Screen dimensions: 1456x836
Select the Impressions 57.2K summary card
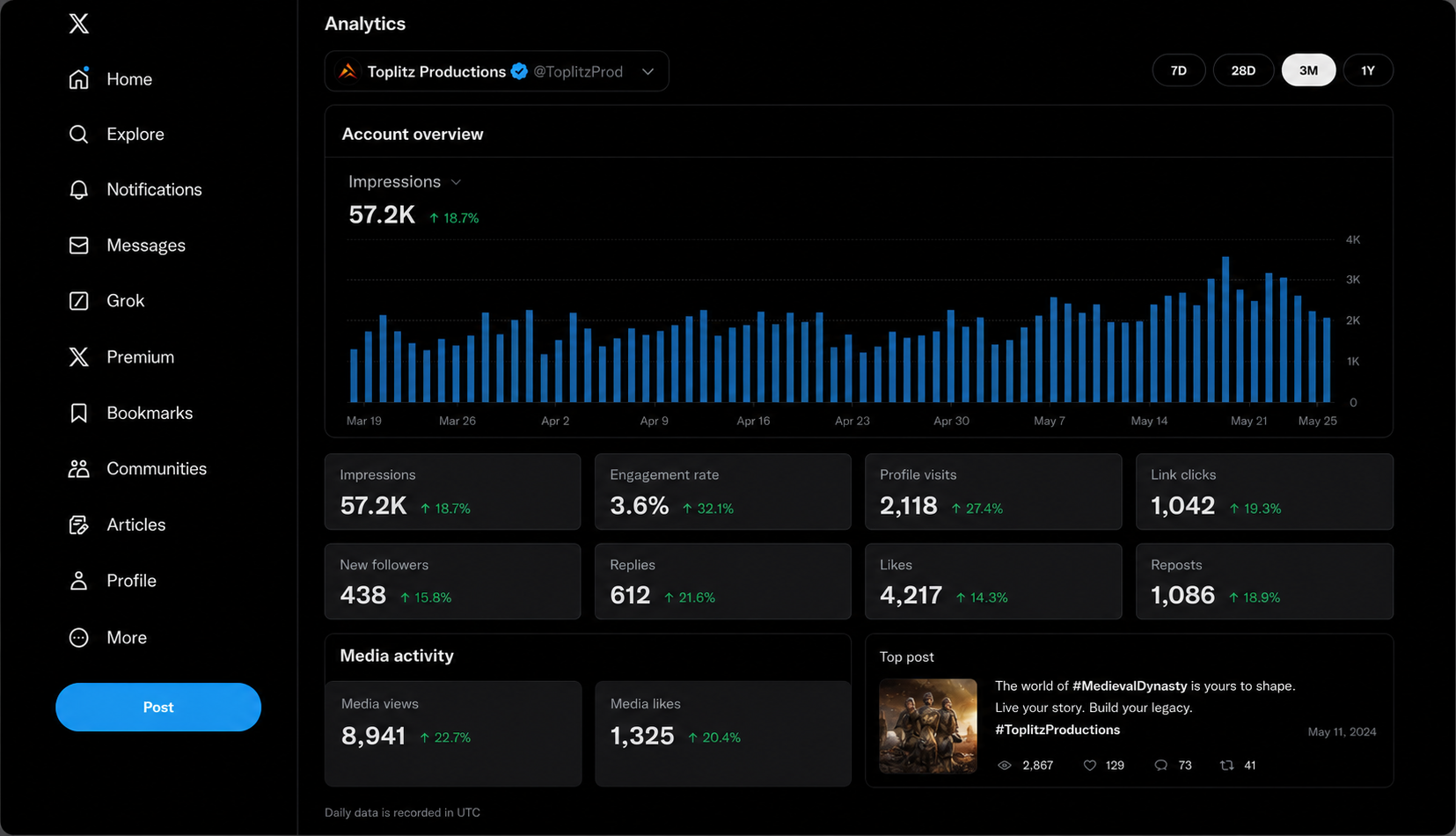click(x=452, y=491)
